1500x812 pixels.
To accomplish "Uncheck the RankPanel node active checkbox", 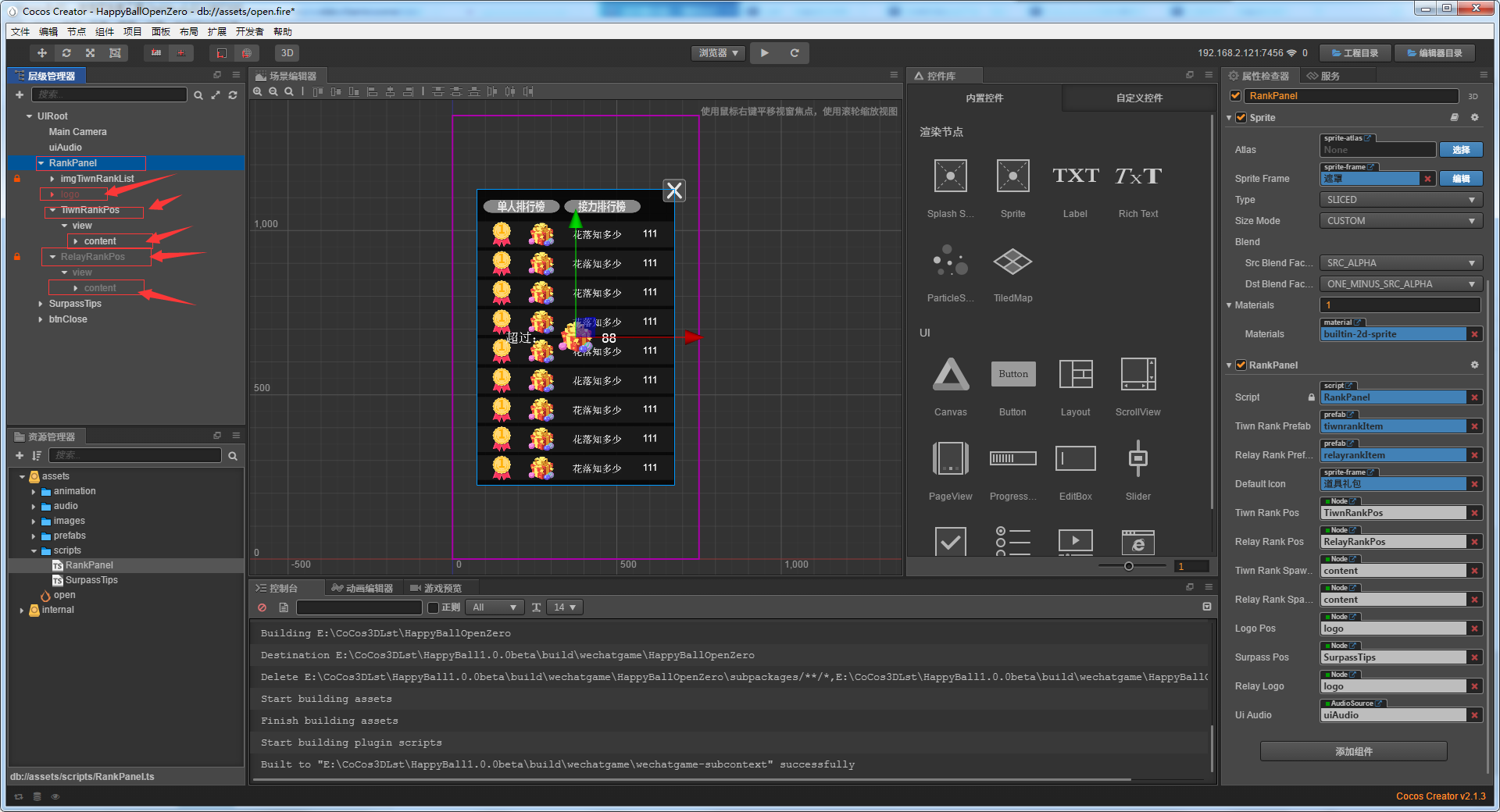I will click(1235, 96).
